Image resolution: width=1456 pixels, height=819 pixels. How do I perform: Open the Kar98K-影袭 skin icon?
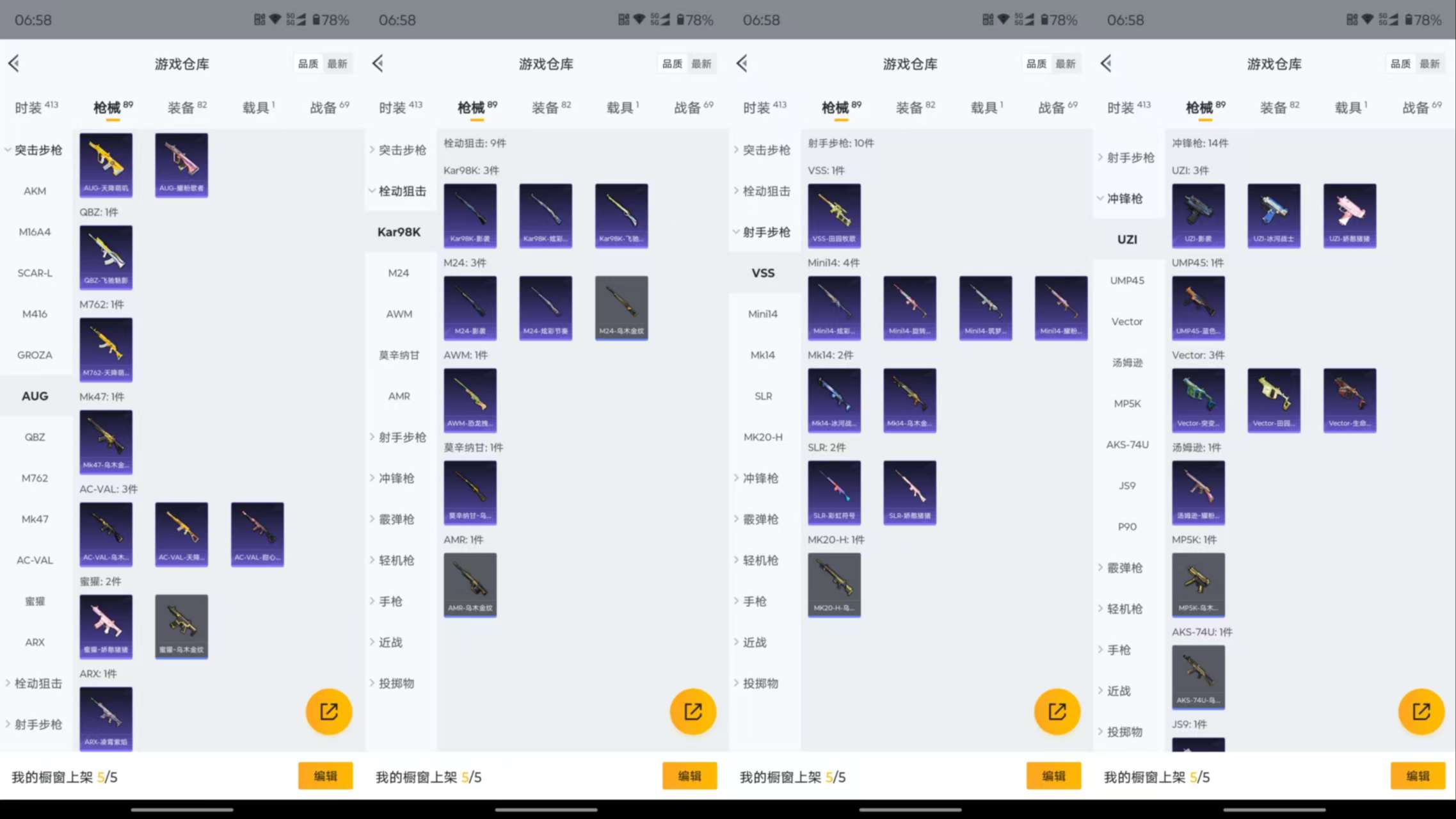470,215
